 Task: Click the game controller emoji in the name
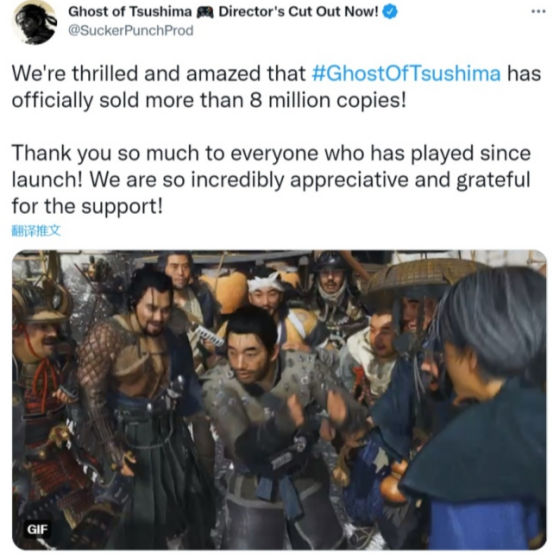(205, 12)
